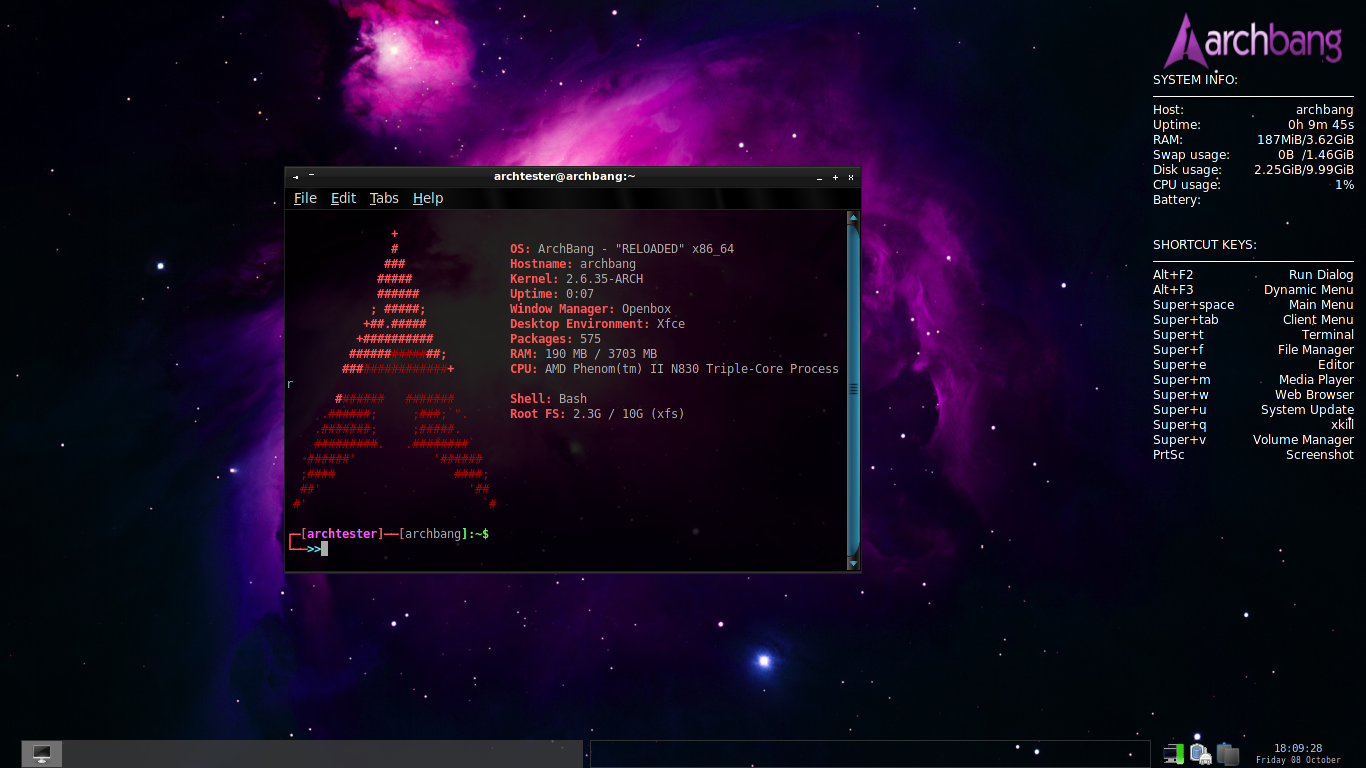The image size is (1366, 768).
Task: Close the archtester@archbang terminal window
Action: (851, 177)
